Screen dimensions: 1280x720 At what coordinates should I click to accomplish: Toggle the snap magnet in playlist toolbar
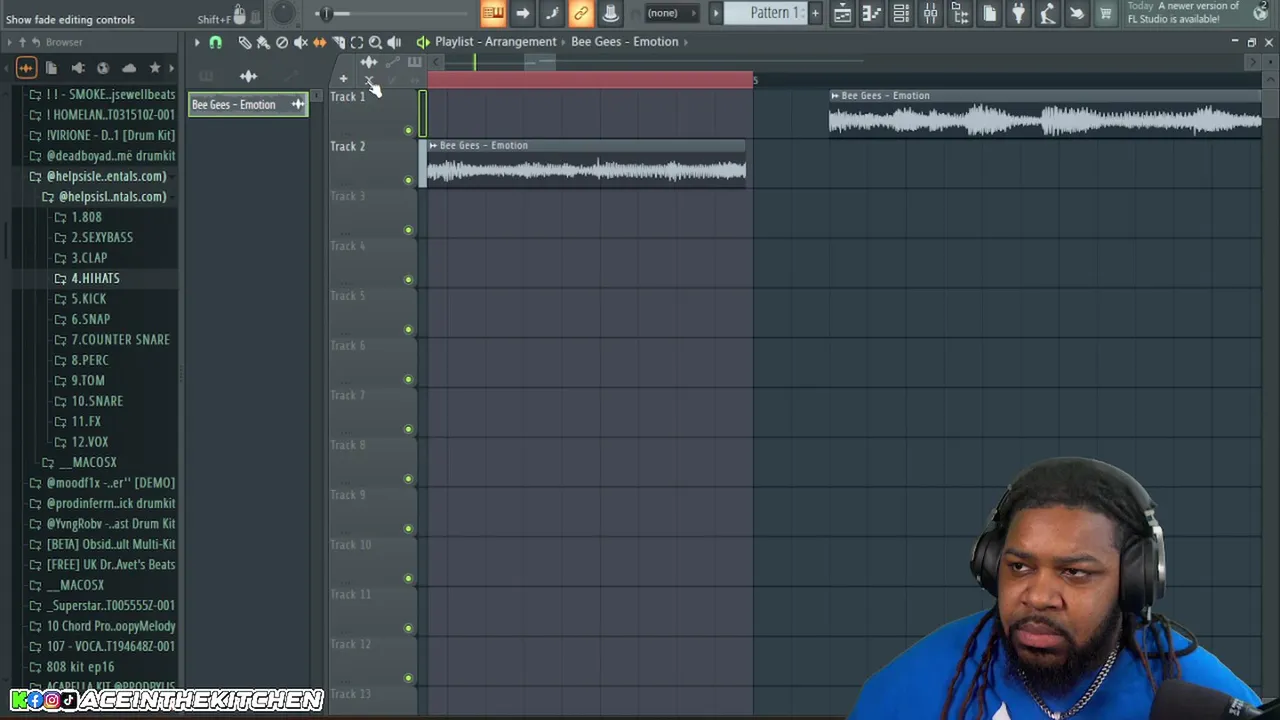point(215,42)
